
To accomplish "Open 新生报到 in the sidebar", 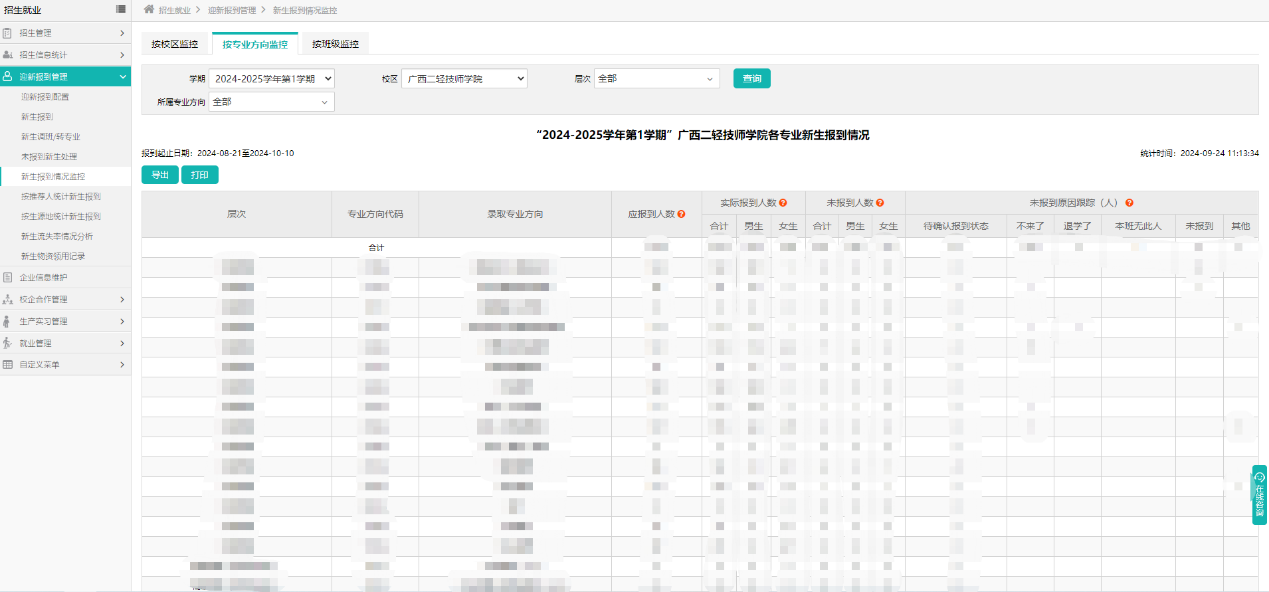I will [x=37, y=117].
